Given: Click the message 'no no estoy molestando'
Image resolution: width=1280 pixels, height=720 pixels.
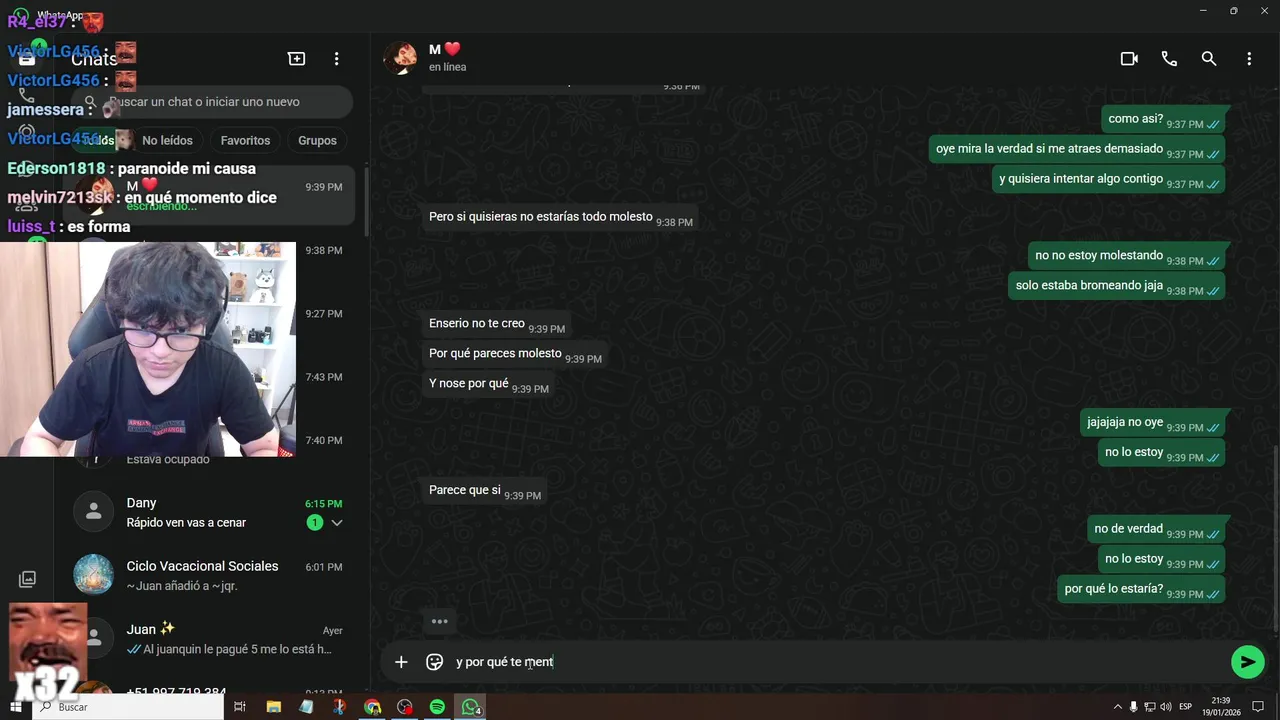Looking at the screenshot, I should coord(1127,256).
